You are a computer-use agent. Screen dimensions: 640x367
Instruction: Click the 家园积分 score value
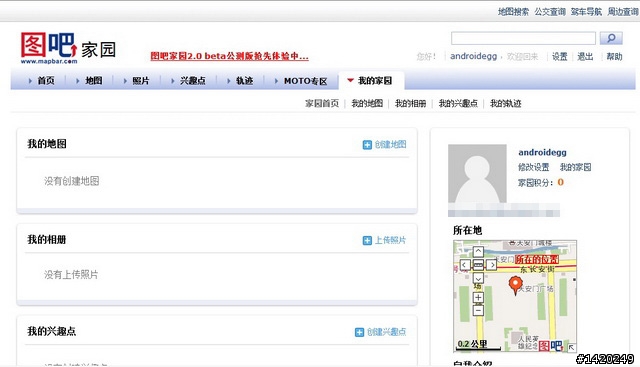(x=560, y=182)
